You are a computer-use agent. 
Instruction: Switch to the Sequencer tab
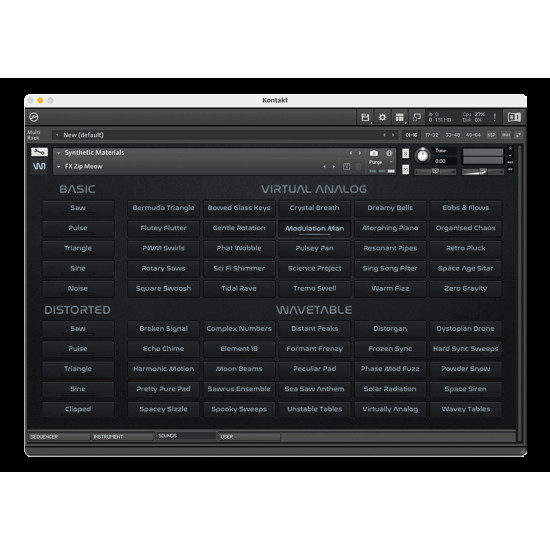pyautogui.click(x=58, y=437)
